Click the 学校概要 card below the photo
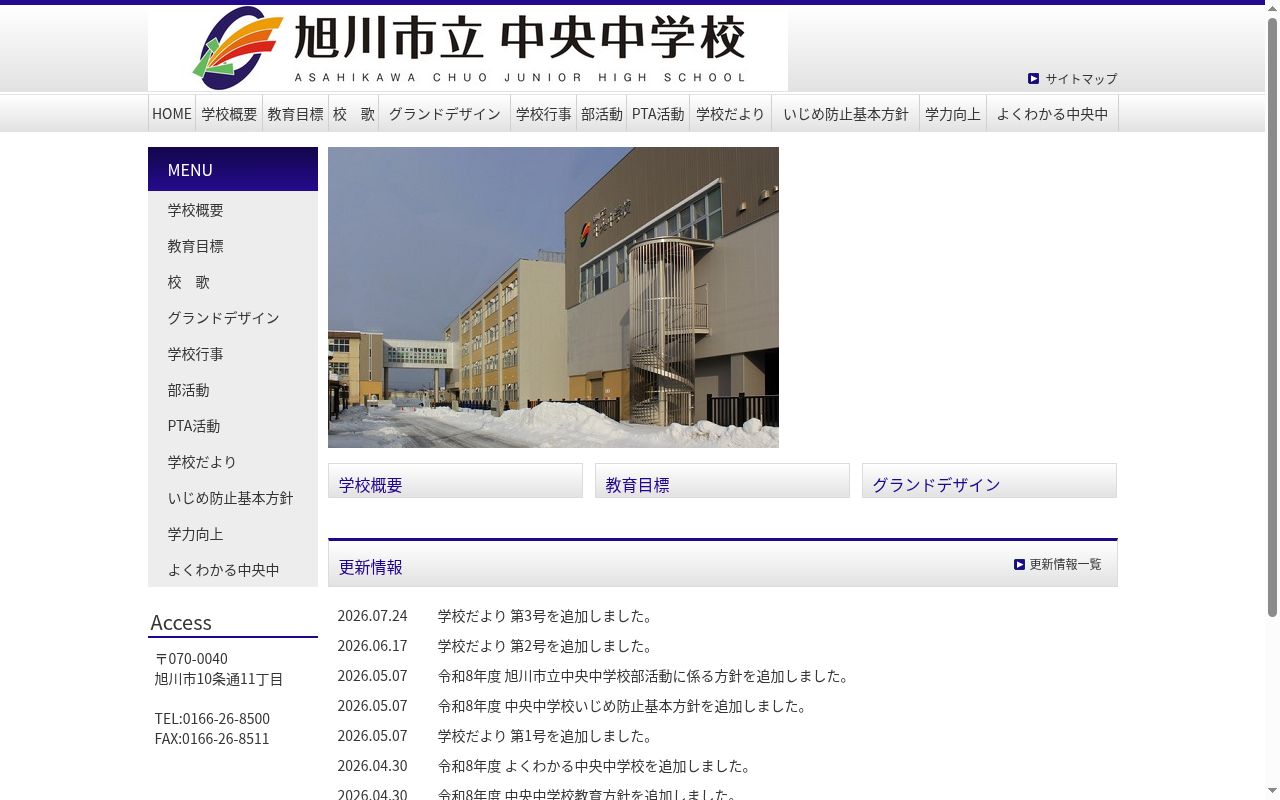1280x800 pixels. pos(455,481)
